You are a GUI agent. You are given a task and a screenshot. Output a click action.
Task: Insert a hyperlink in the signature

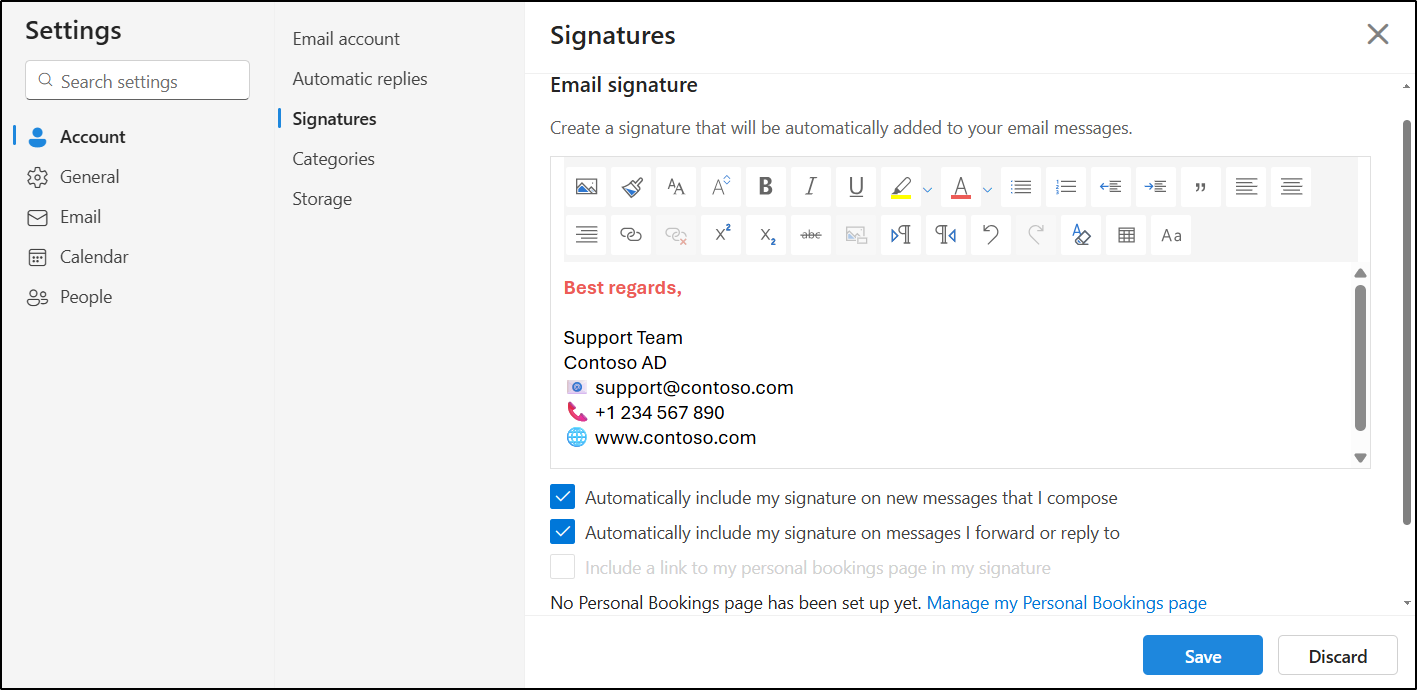630,234
